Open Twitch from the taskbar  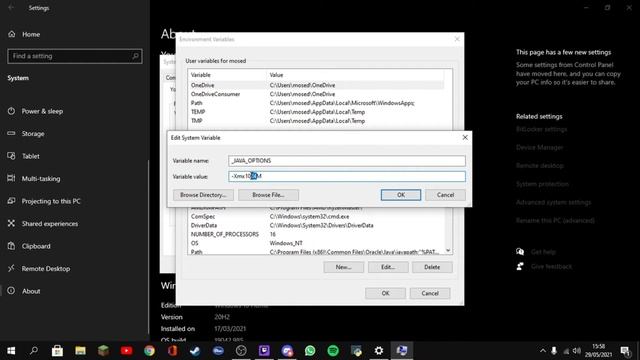point(264,351)
